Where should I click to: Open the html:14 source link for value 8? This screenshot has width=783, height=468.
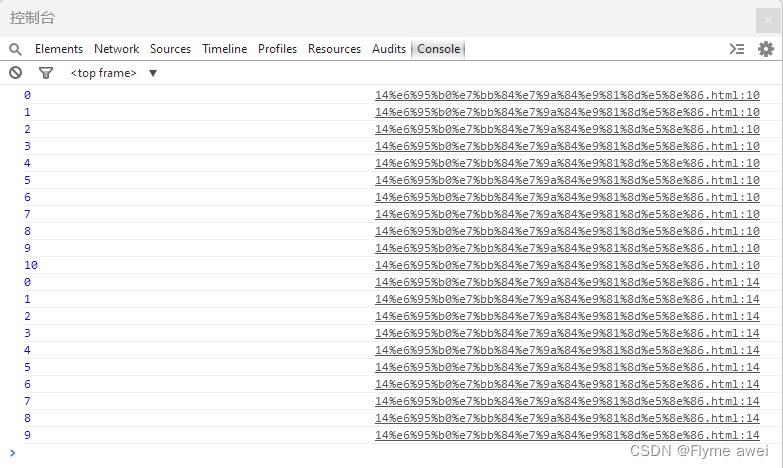coord(567,418)
